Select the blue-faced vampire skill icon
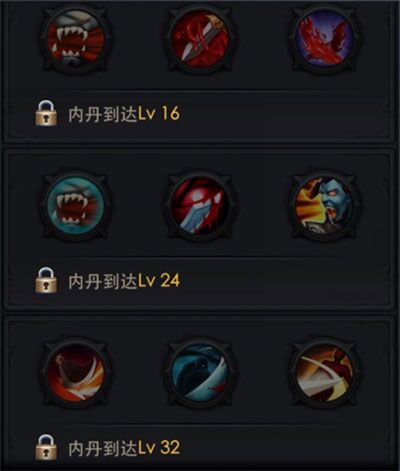The image size is (400, 471). (324, 206)
